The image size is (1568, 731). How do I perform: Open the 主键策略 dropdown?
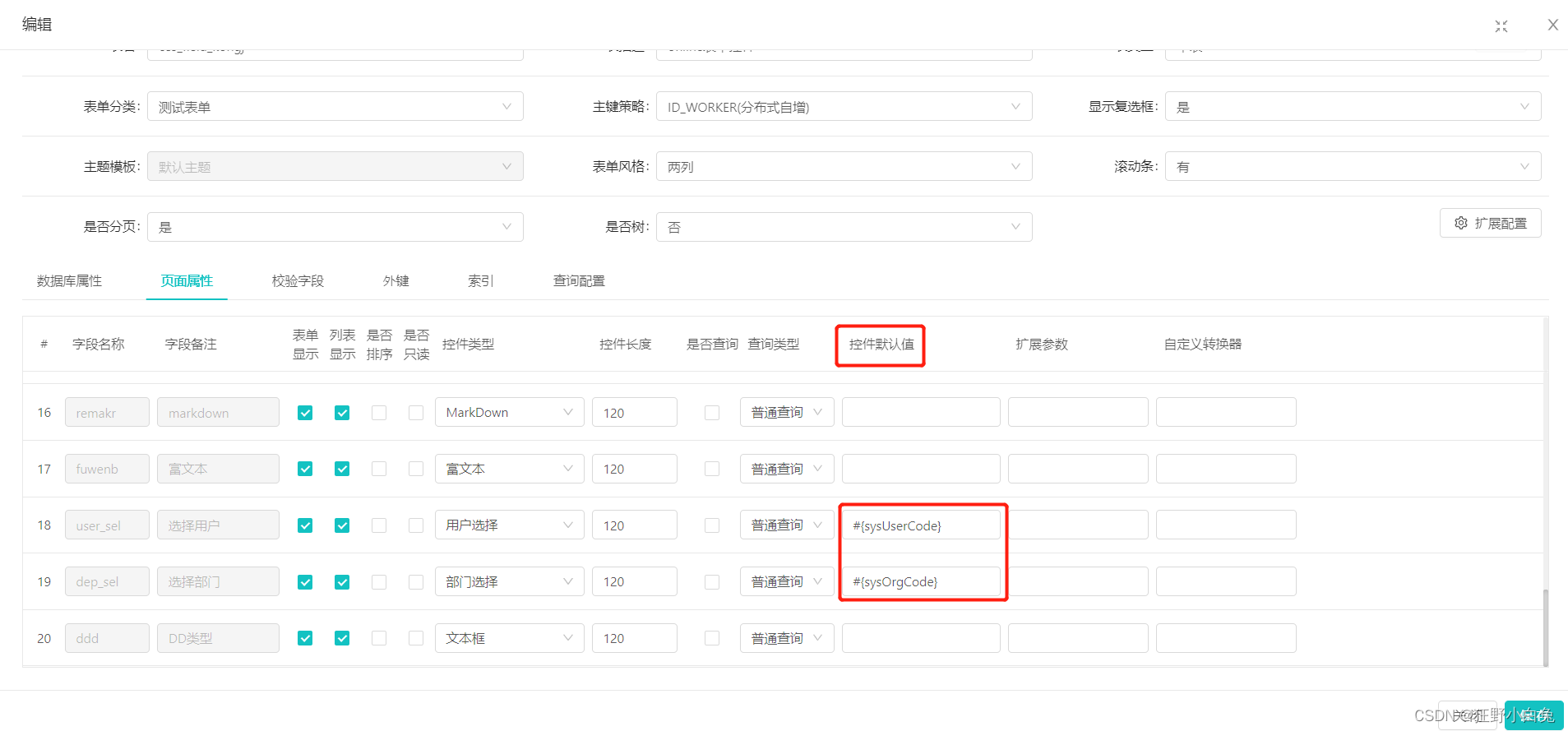[x=844, y=107]
